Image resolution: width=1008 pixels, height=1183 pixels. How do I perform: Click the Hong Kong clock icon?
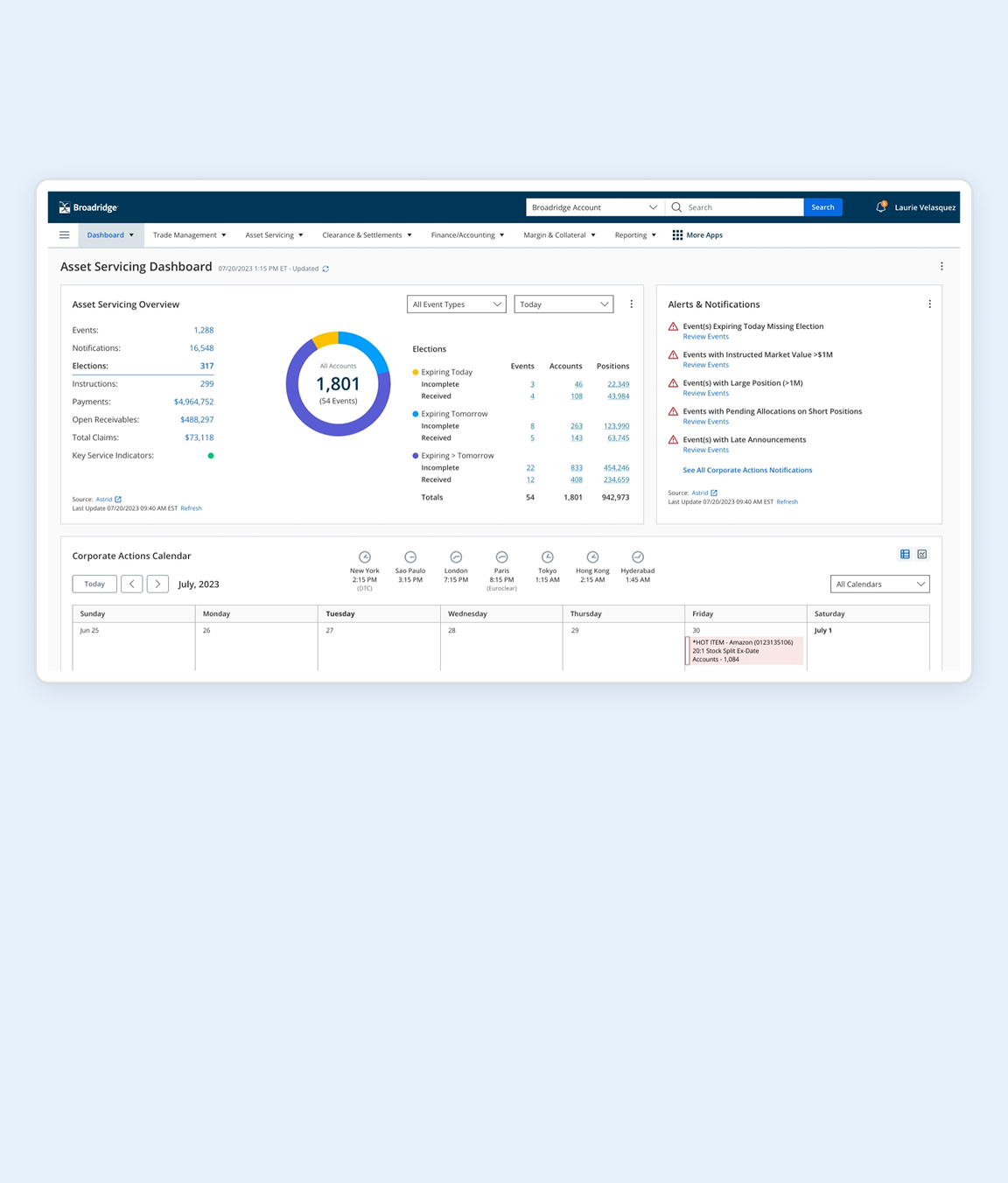[592, 557]
